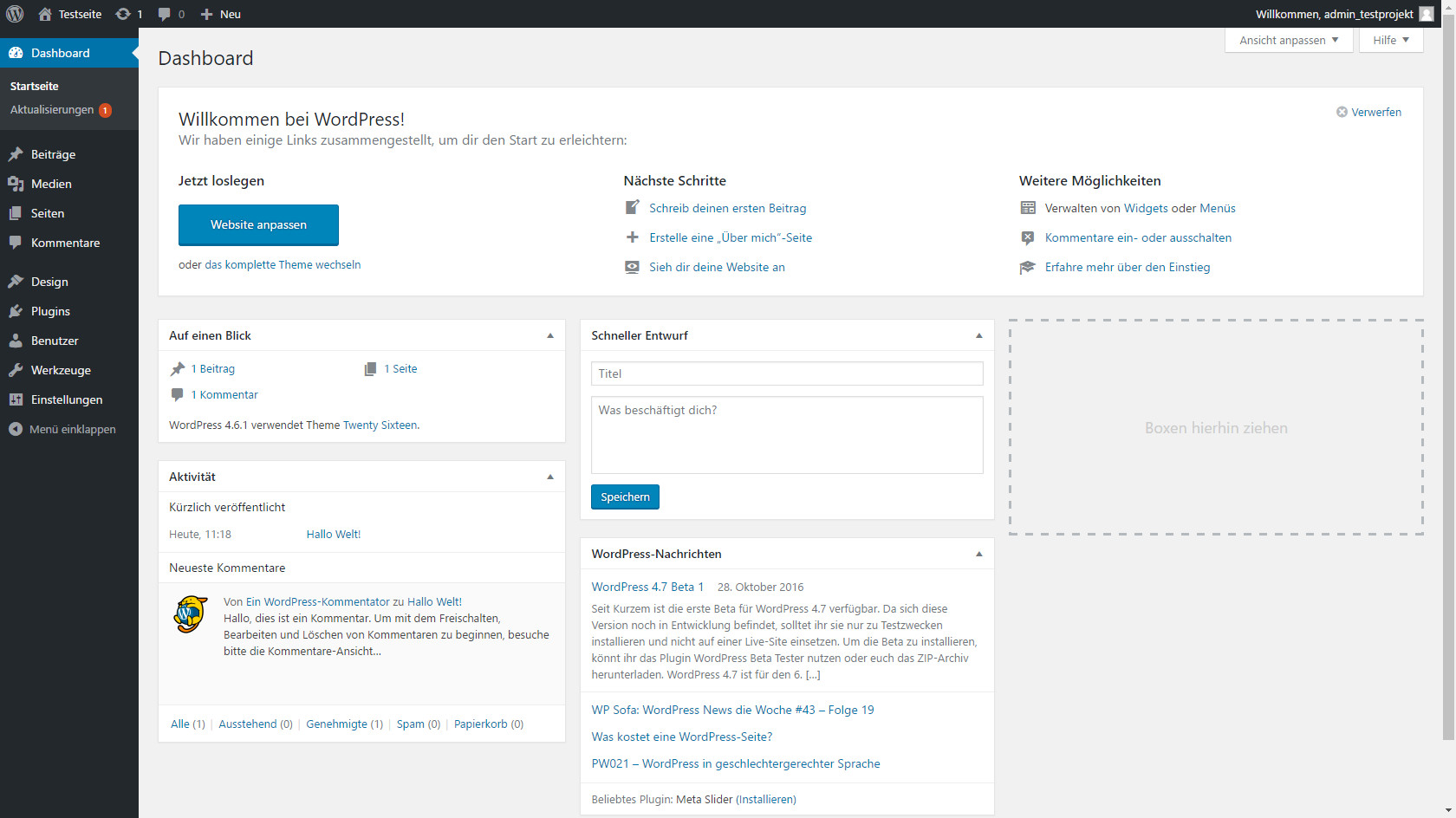Image resolution: width=1456 pixels, height=818 pixels.
Task: Click the 'Was beschäftigt dich?' text area
Action: coord(787,435)
